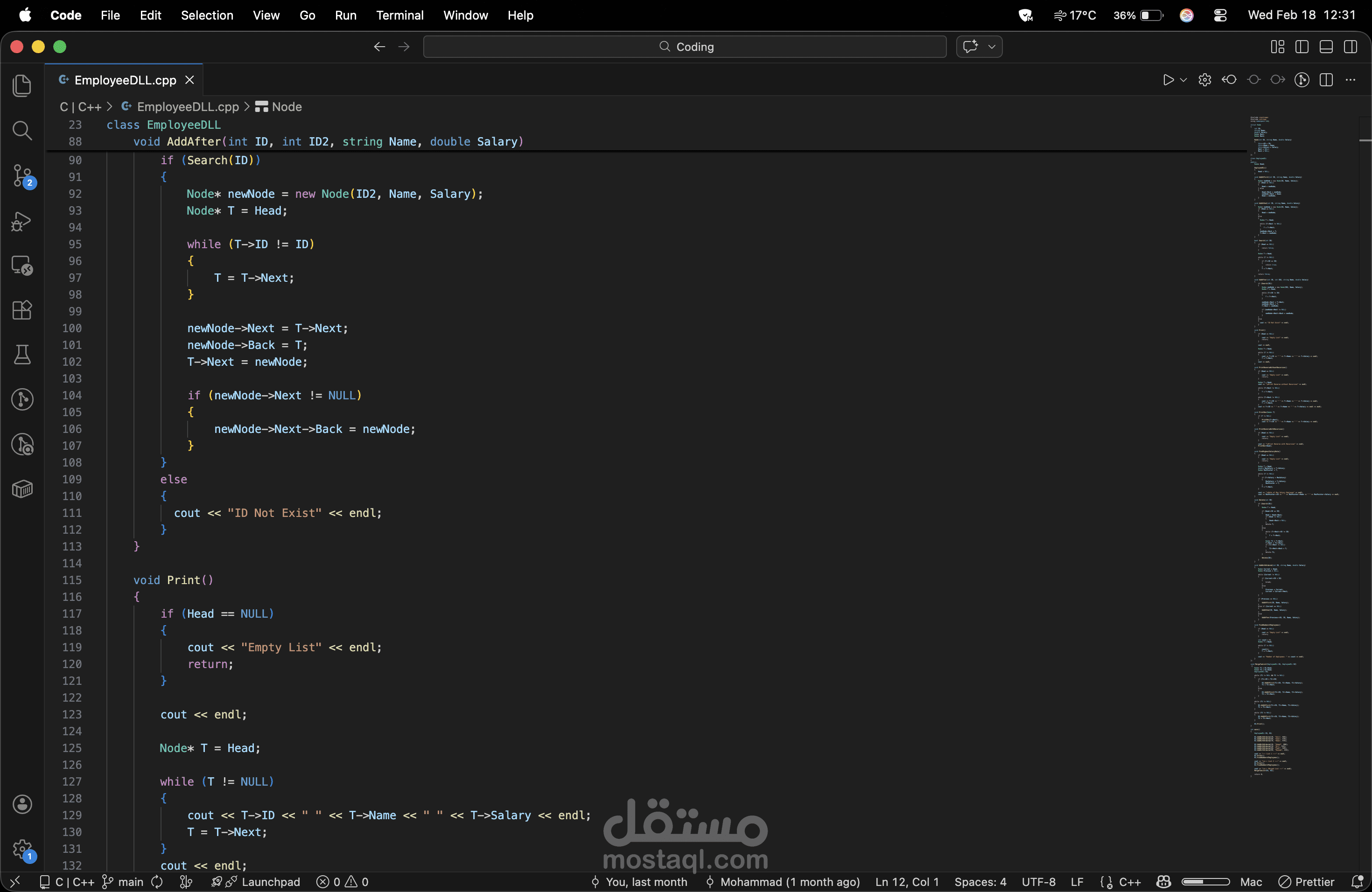
Task: Toggle the Secondary Side Bar layout button
Action: click(x=1350, y=47)
